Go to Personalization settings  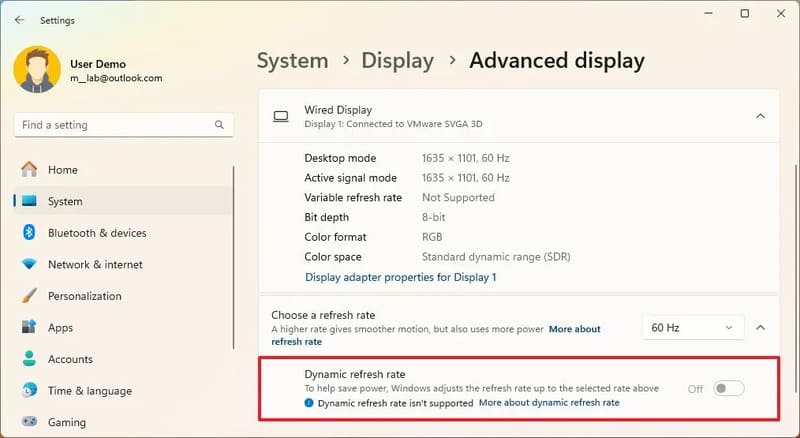[x=122, y=296]
